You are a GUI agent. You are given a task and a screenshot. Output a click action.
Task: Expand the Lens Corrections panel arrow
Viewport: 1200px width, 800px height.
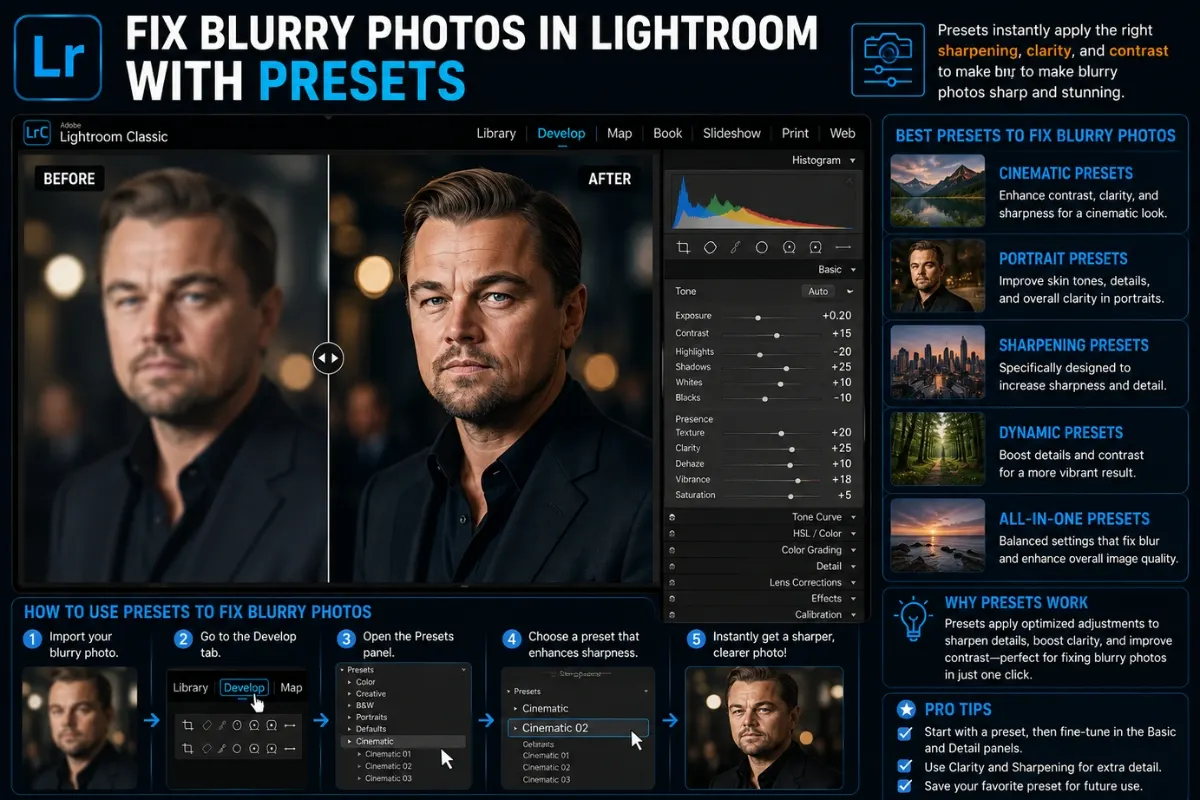point(853,582)
